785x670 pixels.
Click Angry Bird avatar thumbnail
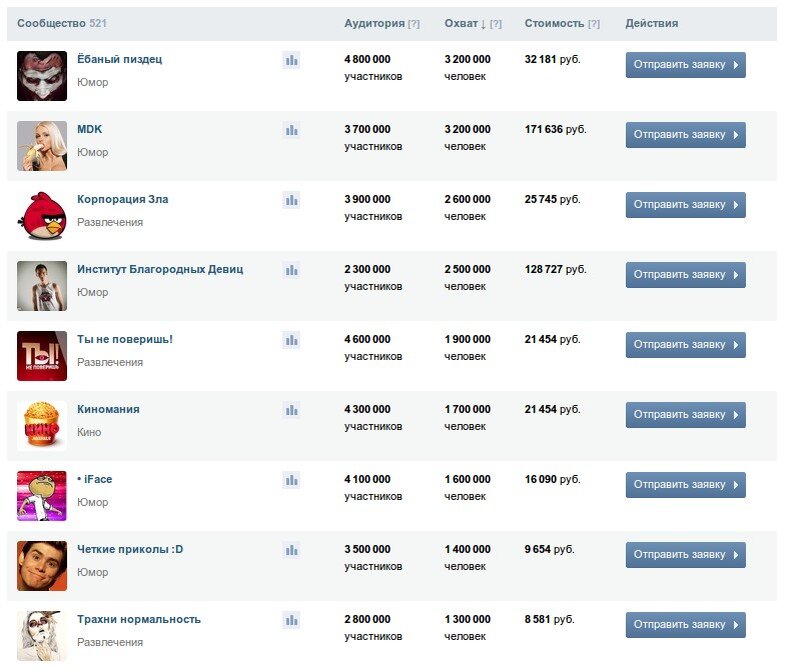click(x=42, y=216)
